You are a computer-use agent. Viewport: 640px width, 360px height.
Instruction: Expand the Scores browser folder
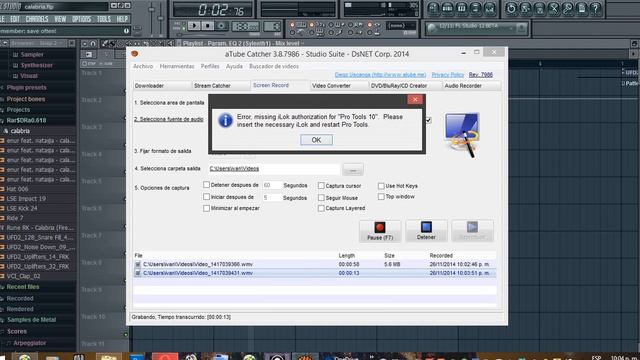[16, 331]
